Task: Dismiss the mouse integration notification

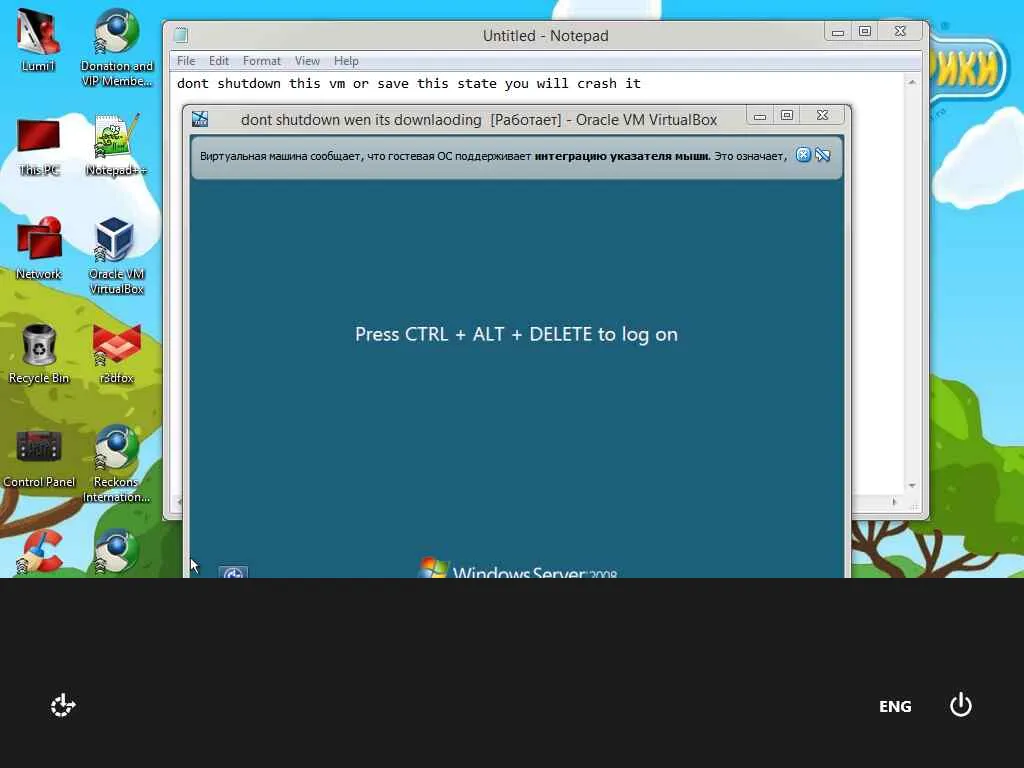Action: pos(803,155)
